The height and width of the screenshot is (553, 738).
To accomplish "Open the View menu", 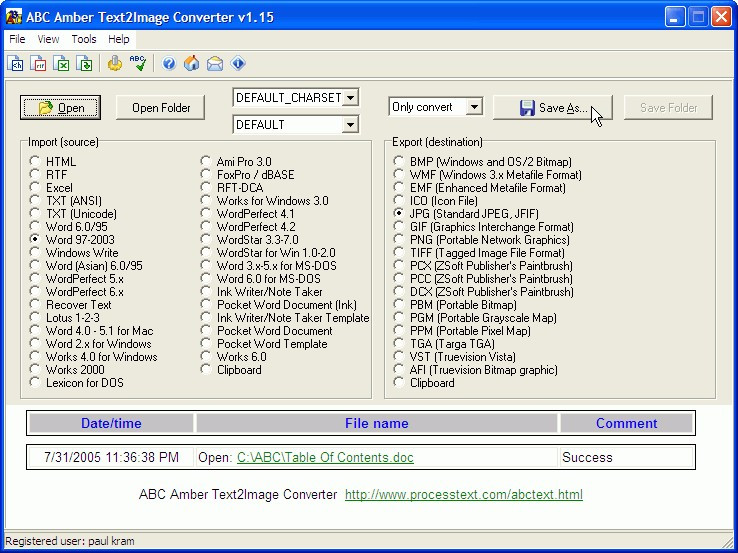I will tap(48, 39).
